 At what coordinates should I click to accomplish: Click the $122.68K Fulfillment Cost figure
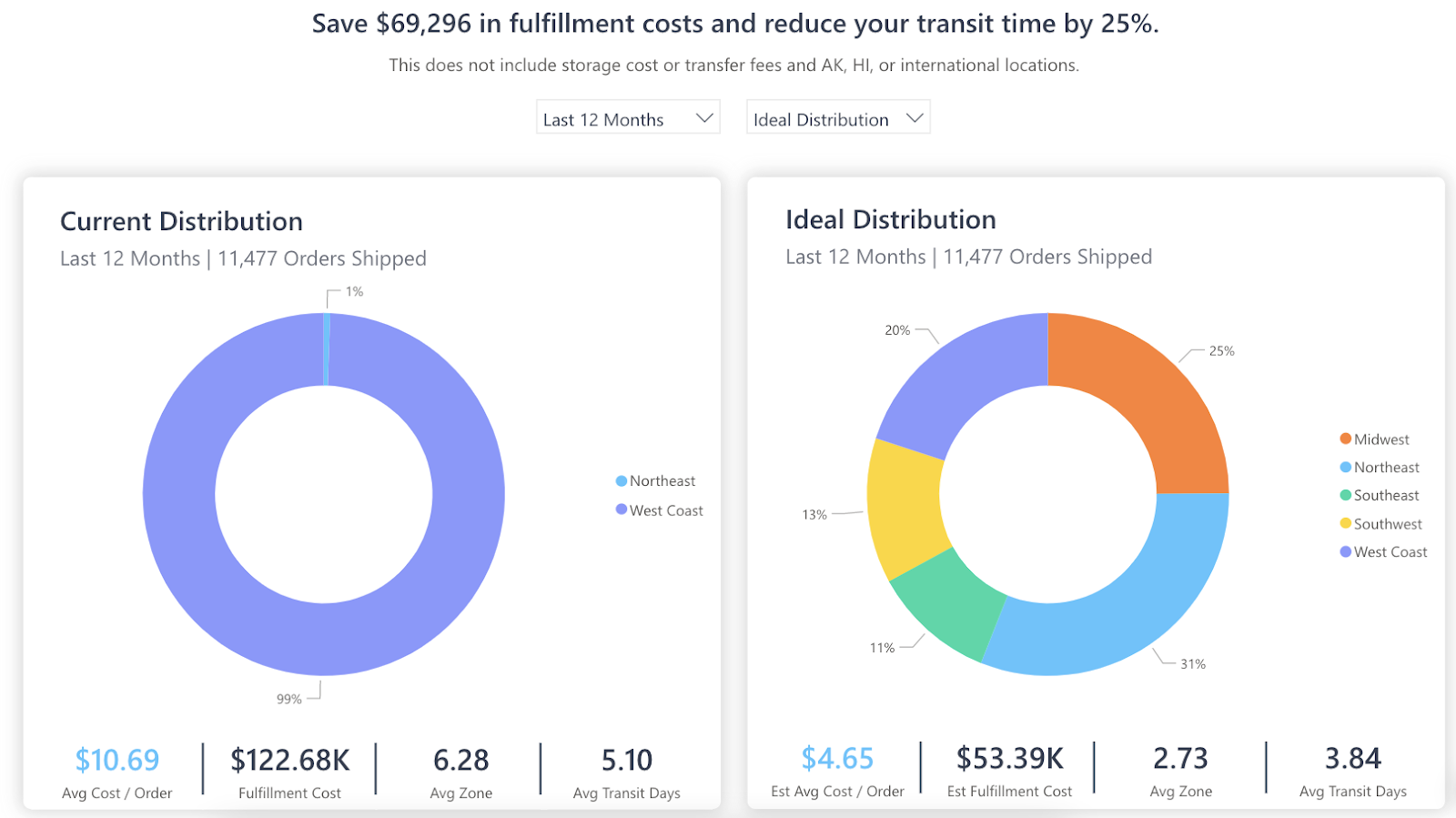pos(289,760)
